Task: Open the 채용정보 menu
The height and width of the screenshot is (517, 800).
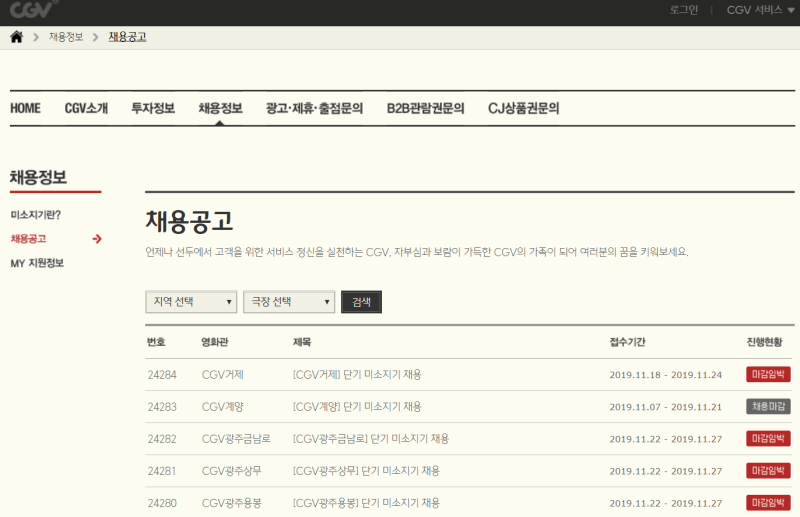Action: click(x=220, y=108)
